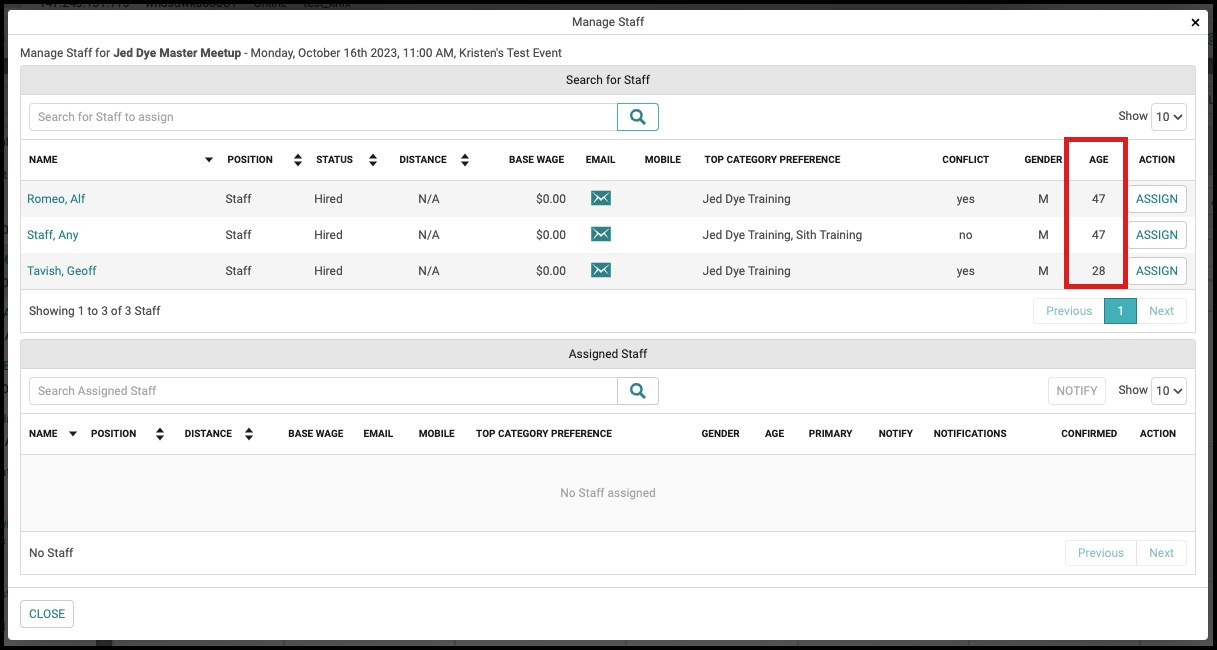
Task: Click the Top Category Preference header in Search for Staff
Action: click(772, 160)
